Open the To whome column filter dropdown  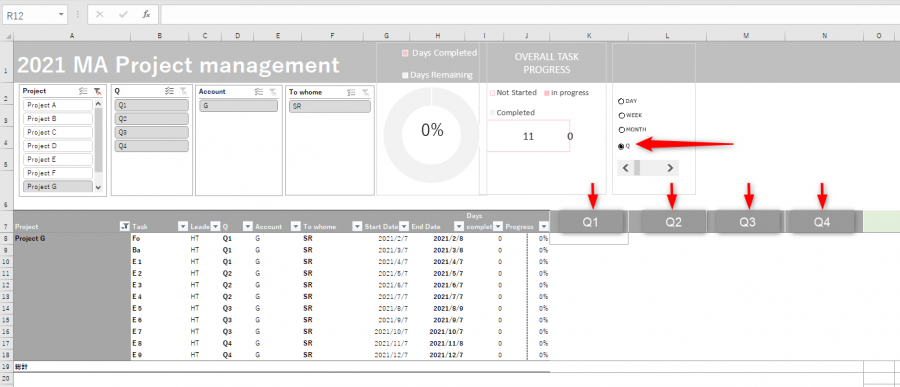[356, 226]
